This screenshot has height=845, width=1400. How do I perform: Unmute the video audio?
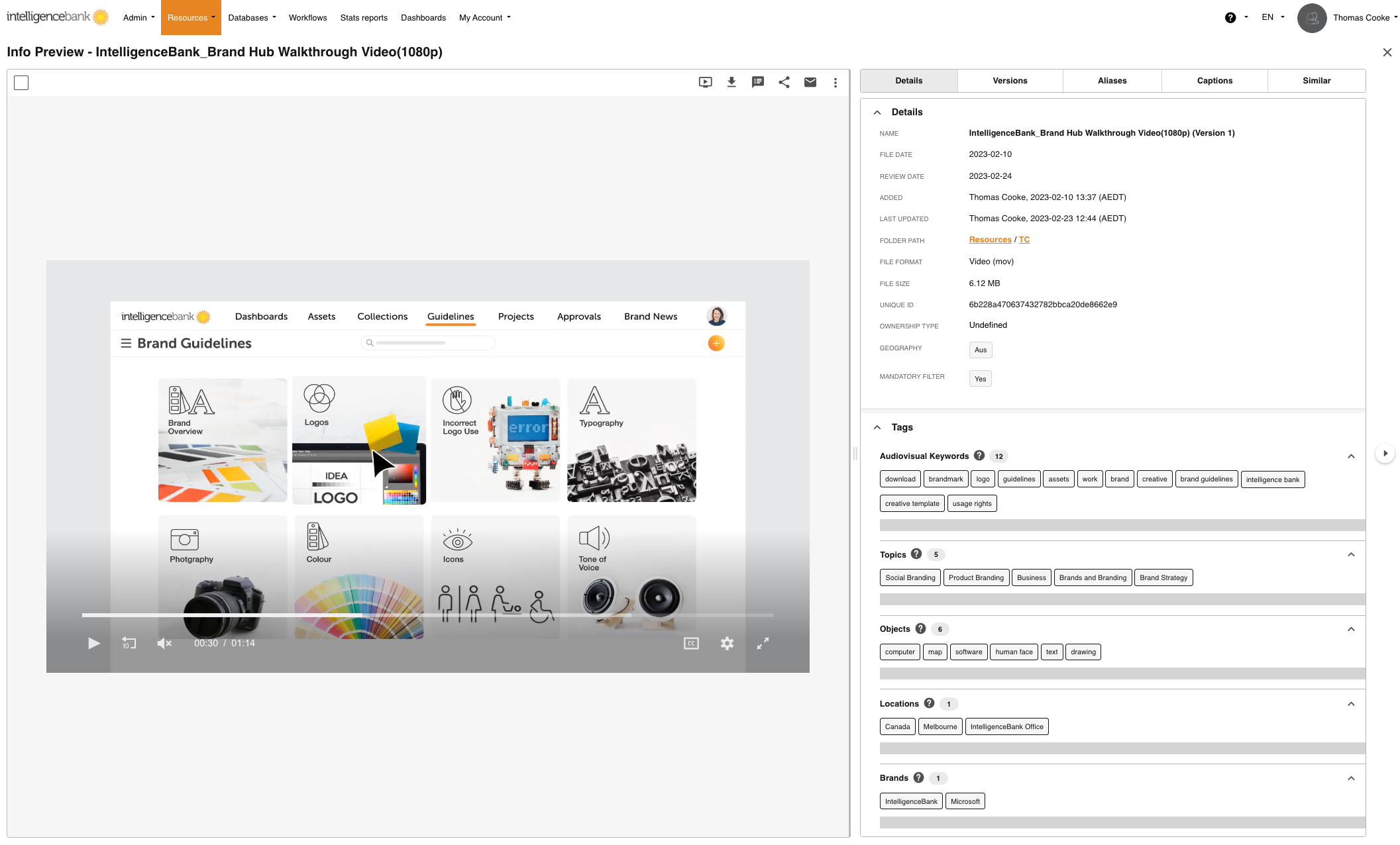[164, 644]
